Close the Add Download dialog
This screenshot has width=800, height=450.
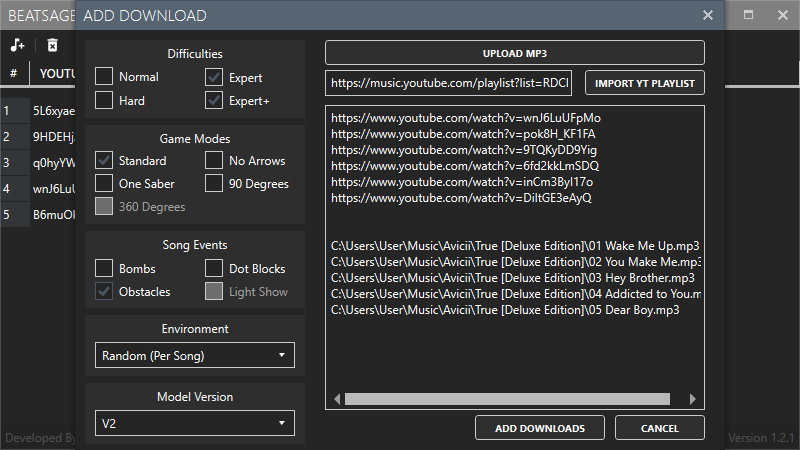click(x=708, y=15)
